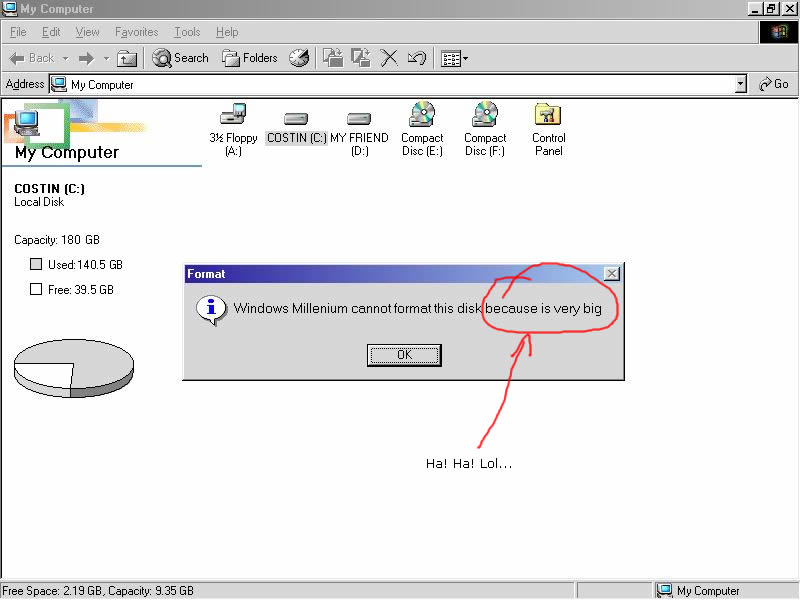Click the "Free: 39.5 GB" label
The width and height of the screenshot is (800, 600).
81,290
